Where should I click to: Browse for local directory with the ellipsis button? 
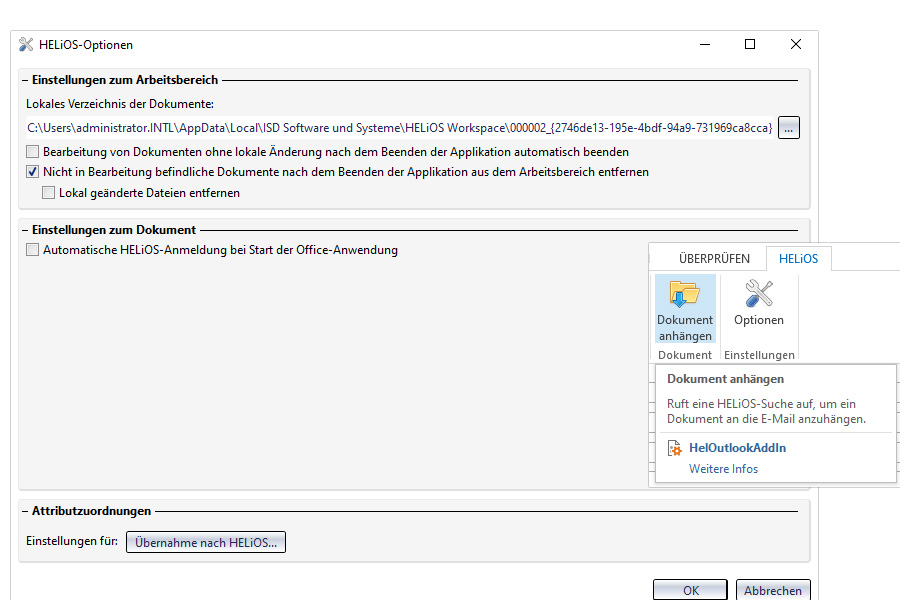[x=789, y=128]
